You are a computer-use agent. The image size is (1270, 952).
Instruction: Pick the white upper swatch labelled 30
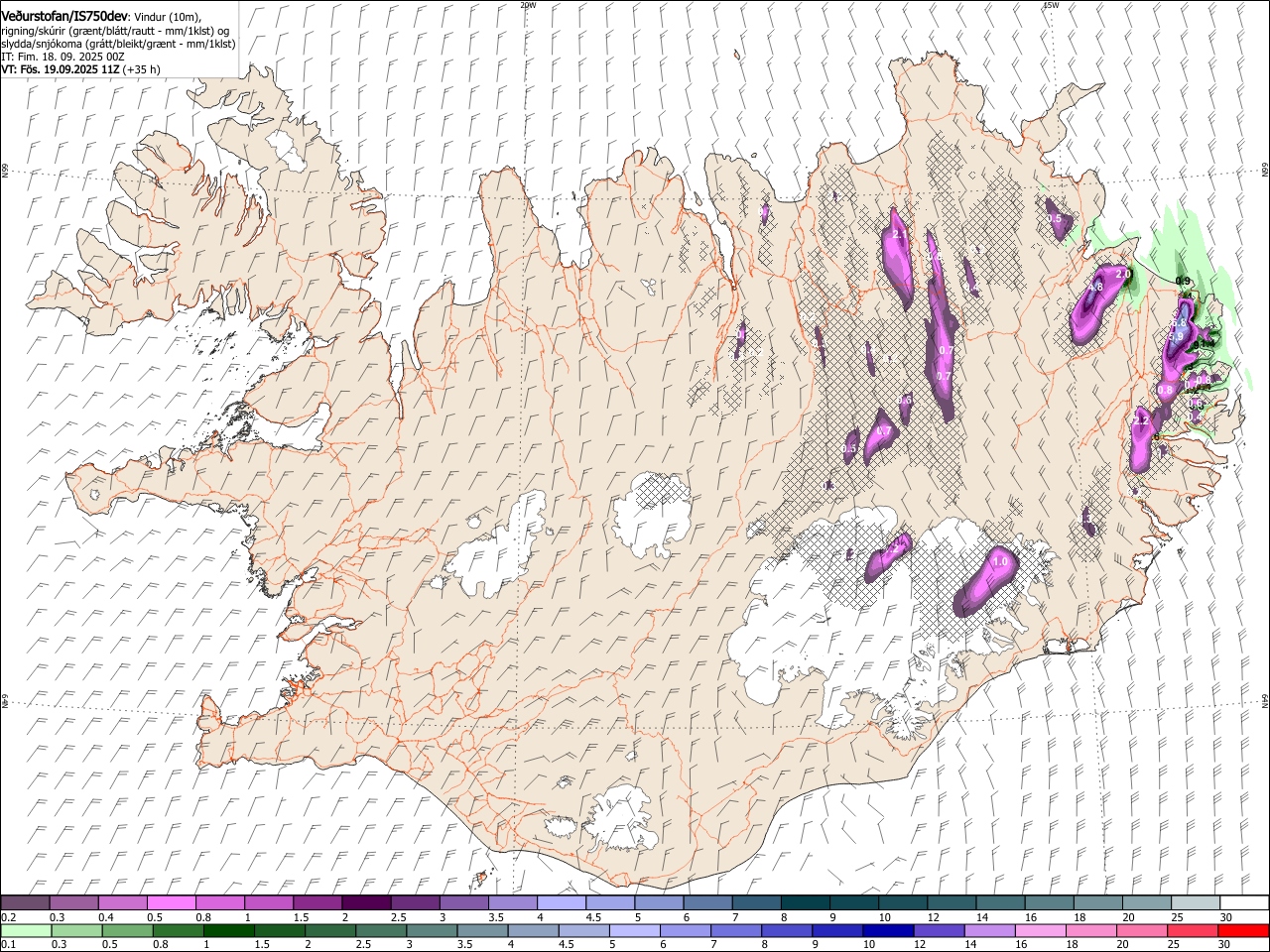1243,902
